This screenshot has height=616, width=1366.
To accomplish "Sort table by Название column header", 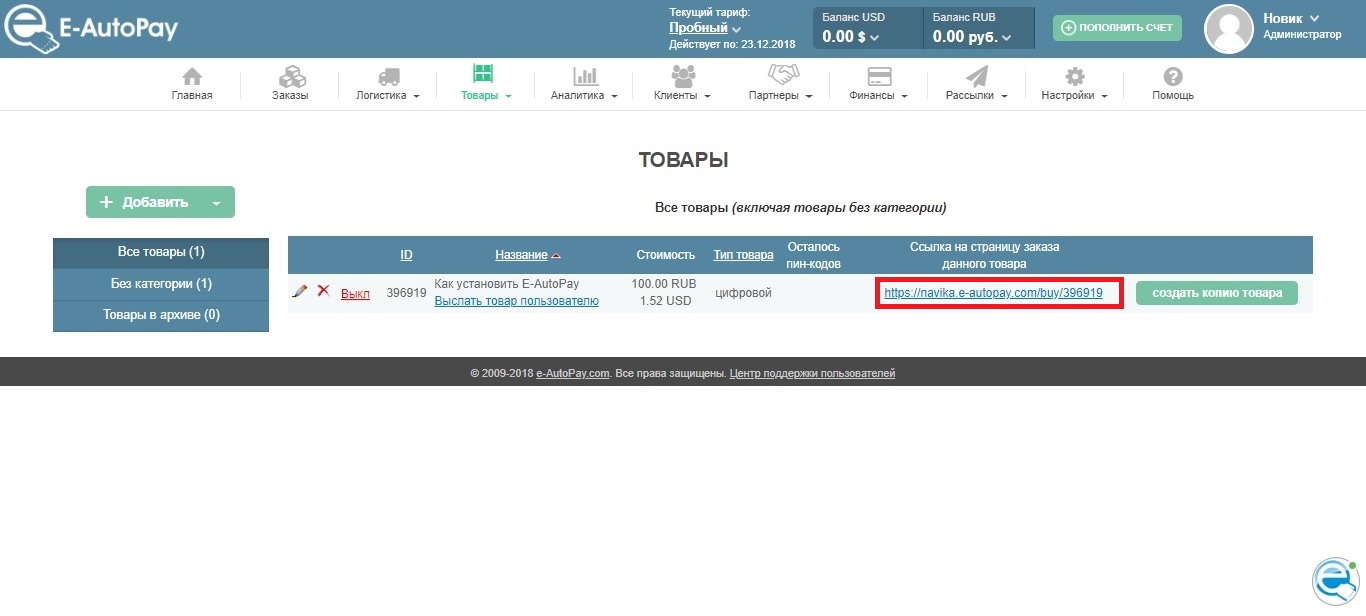I will click(521, 255).
